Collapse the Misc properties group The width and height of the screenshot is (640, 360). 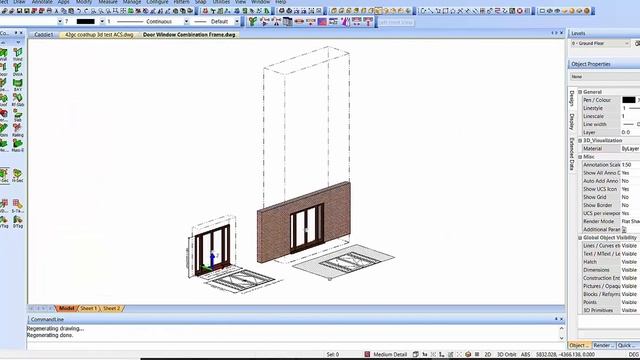(x=580, y=157)
